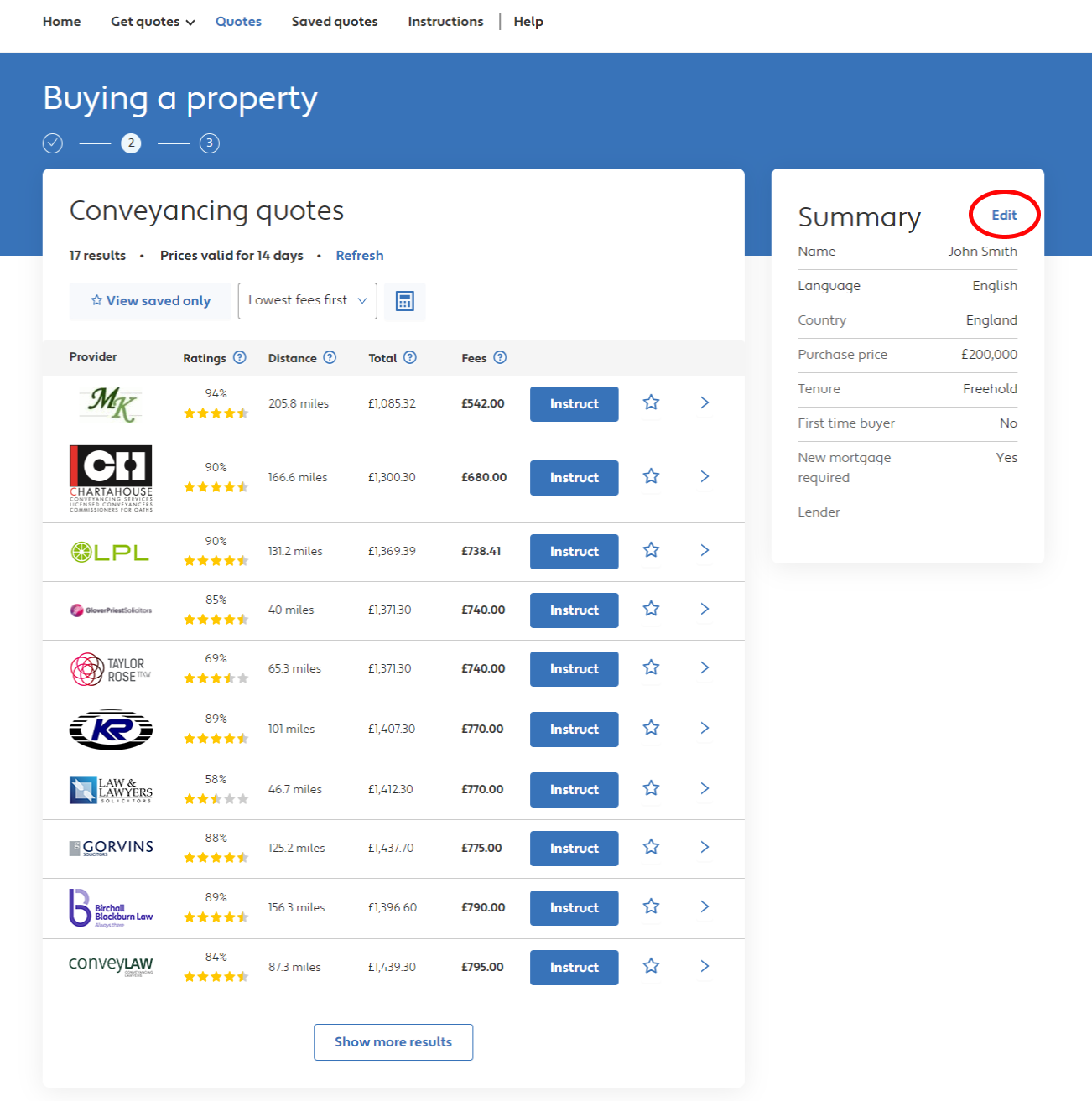Open the Chartahouse provider logo
This screenshot has width=1092, height=1101.
pyautogui.click(x=111, y=478)
